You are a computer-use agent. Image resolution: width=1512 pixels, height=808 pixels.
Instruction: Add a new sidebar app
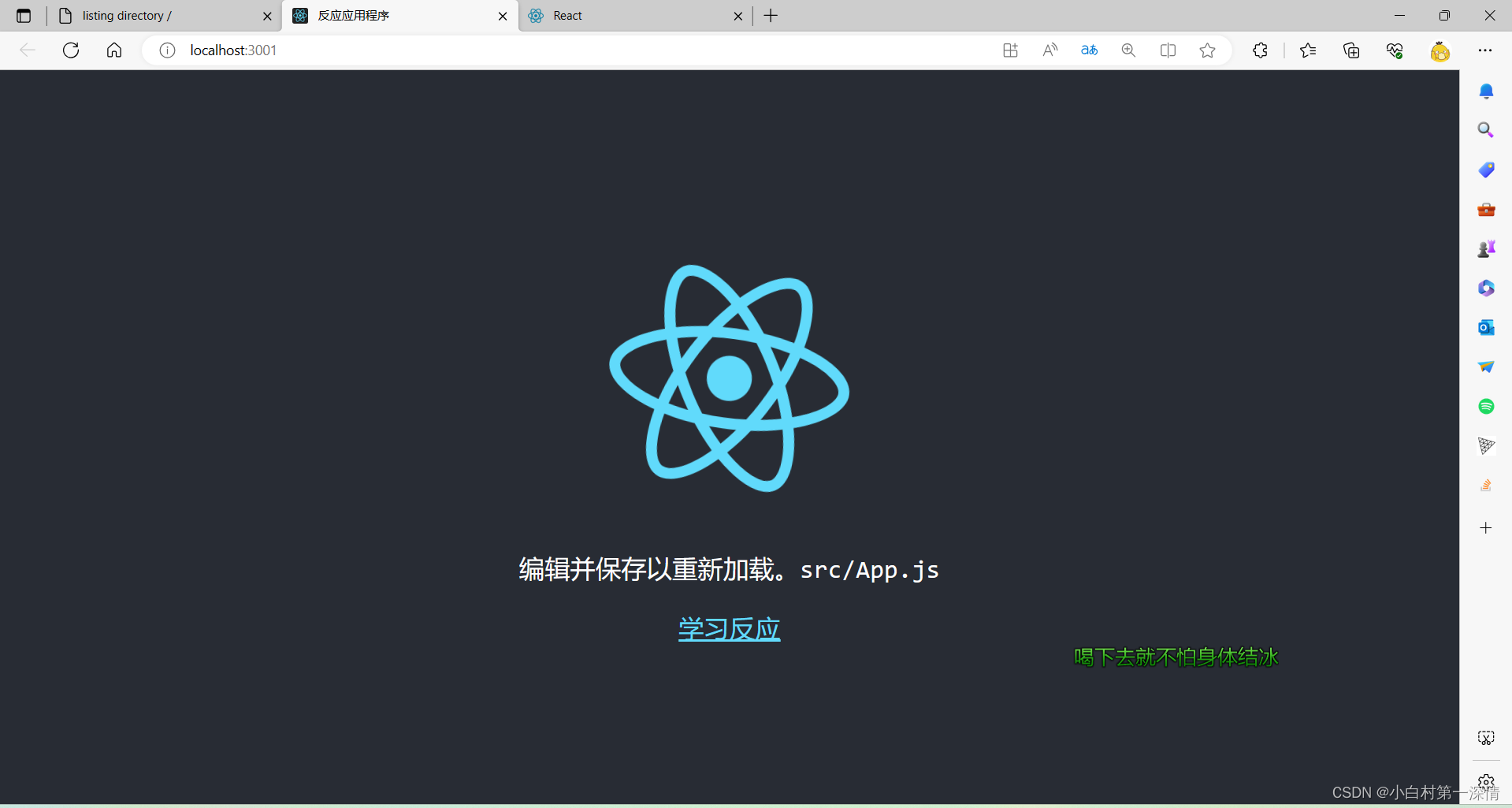(1486, 528)
